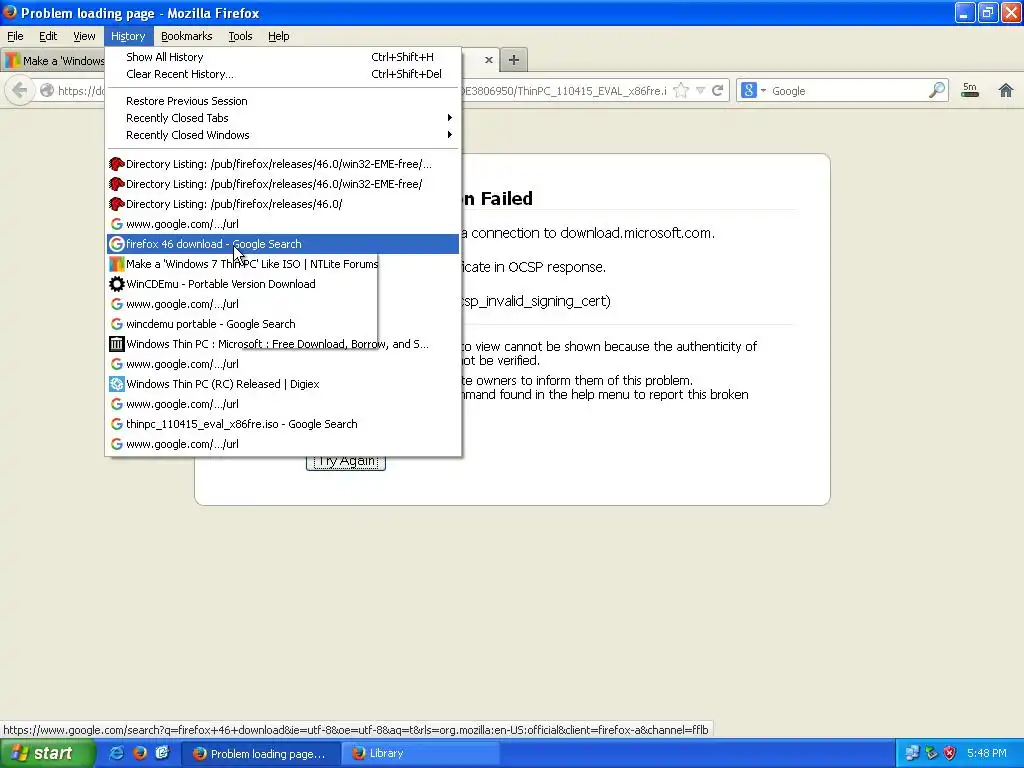Open Windows Thin PC (RC) Released Digiex entry
This screenshot has height=768, width=1024.
tap(283, 384)
